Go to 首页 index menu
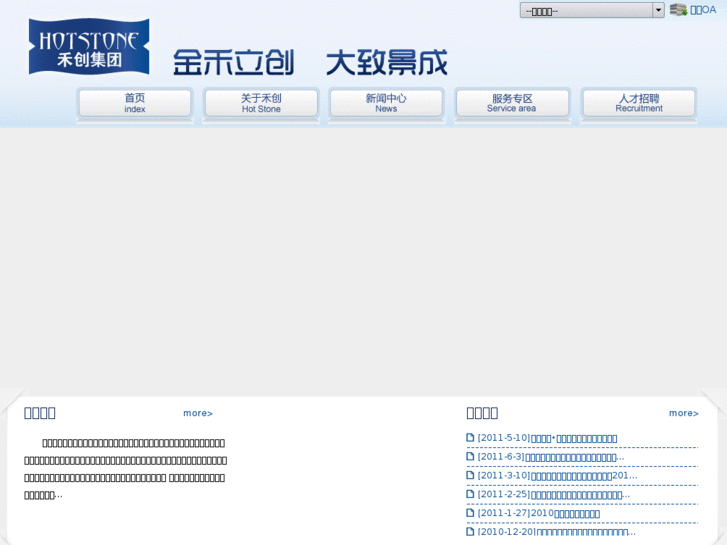This screenshot has width=727, height=545. [135, 103]
